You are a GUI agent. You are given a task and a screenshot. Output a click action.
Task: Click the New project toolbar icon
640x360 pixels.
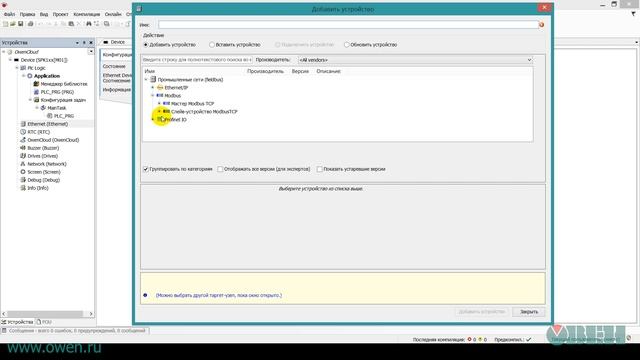tap(5, 24)
